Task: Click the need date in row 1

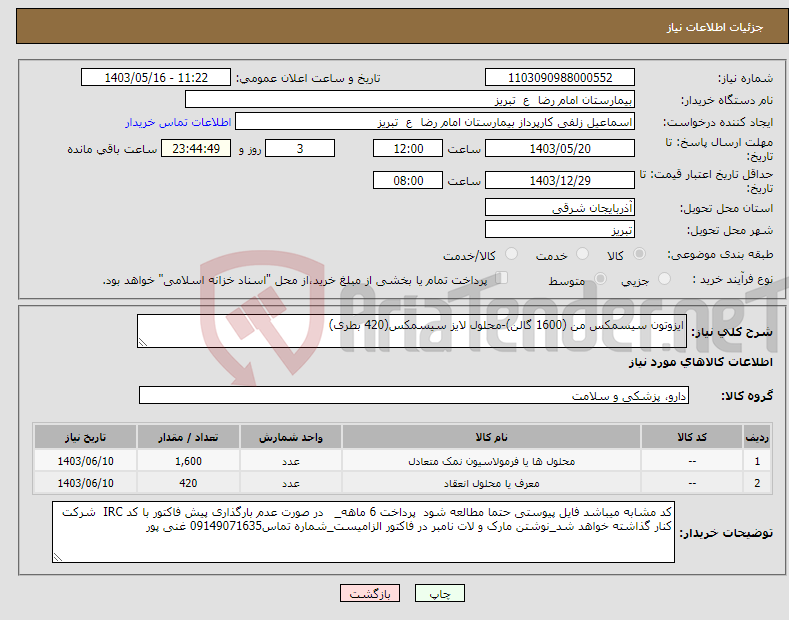Action: click(x=86, y=461)
